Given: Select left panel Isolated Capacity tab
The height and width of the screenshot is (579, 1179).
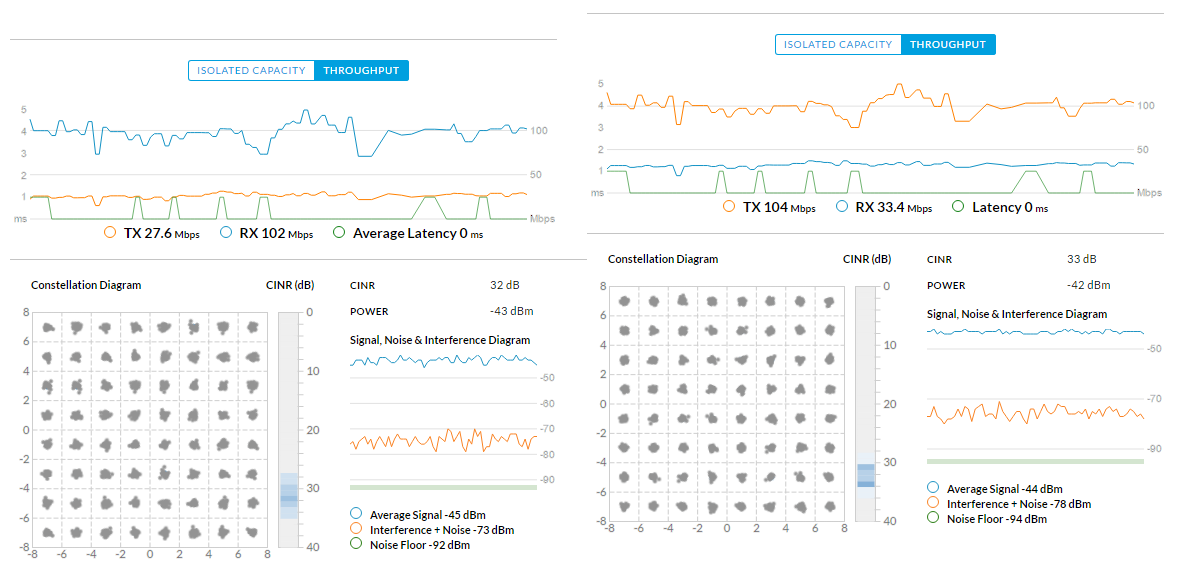Looking at the screenshot, I should point(250,70).
